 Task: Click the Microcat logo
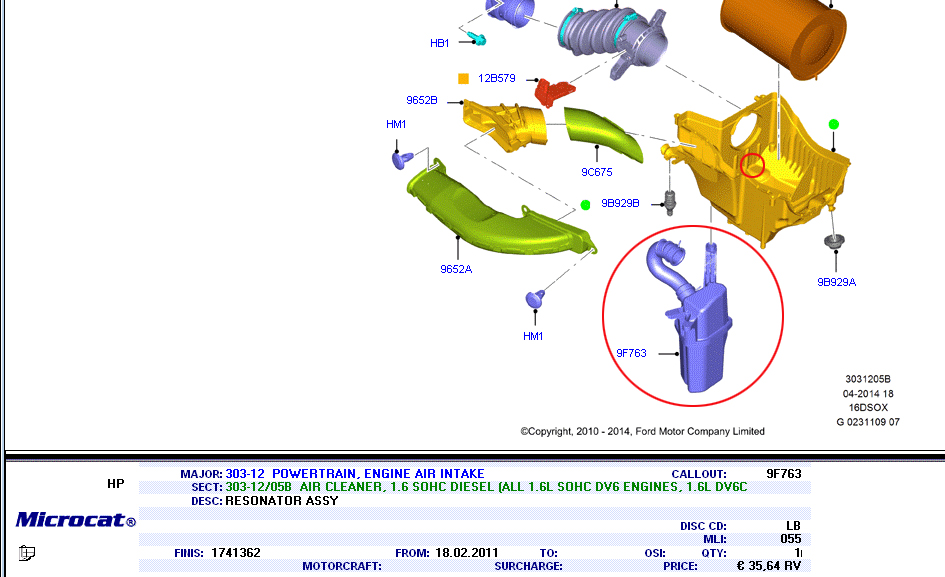pyautogui.click(x=75, y=519)
